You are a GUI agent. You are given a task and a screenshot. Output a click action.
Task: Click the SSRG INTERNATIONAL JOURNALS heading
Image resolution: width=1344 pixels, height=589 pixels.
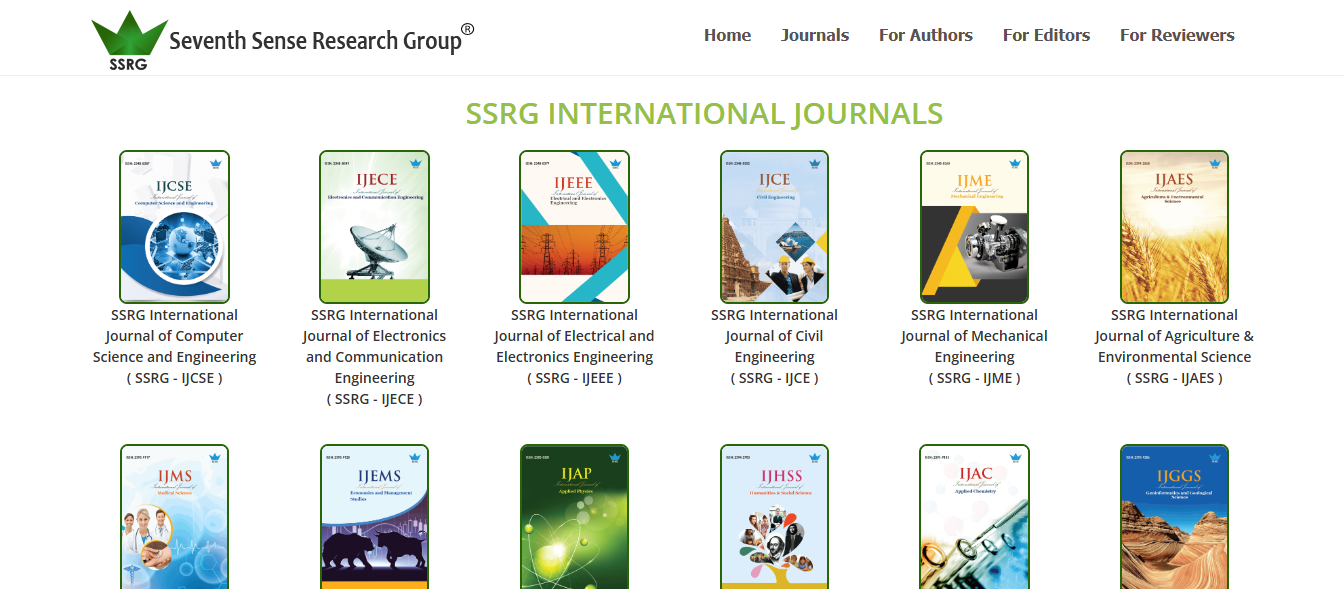(704, 114)
